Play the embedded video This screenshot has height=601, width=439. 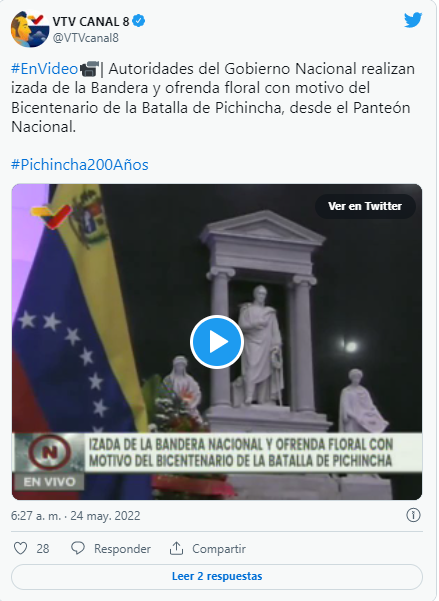[217, 342]
